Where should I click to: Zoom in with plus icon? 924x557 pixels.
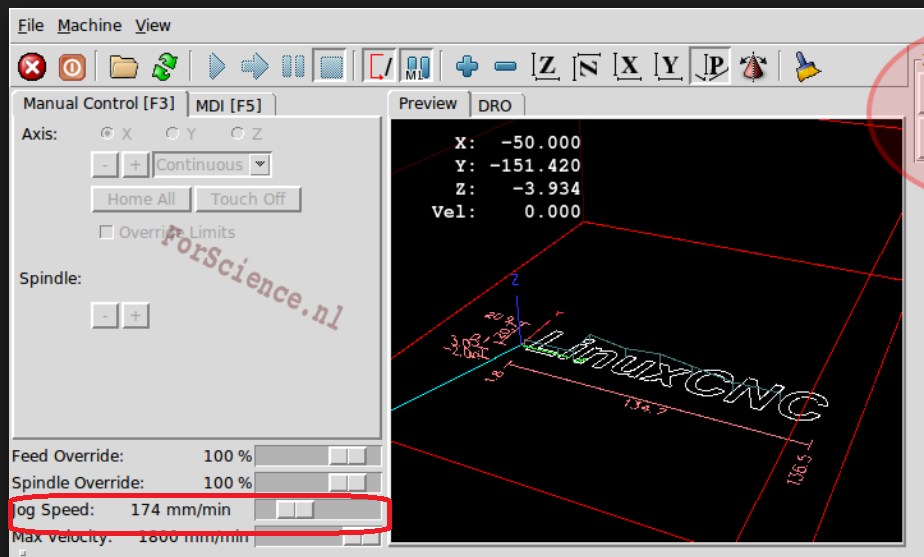tap(467, 66)
